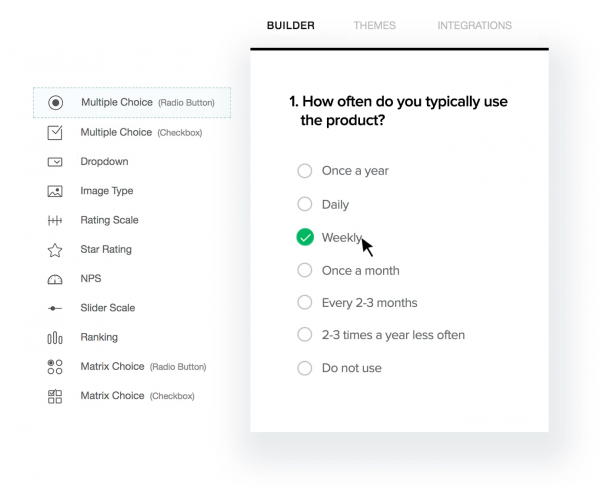Add an NPS gauge icon question
The image size is (600, 493).
coord(56,279)
